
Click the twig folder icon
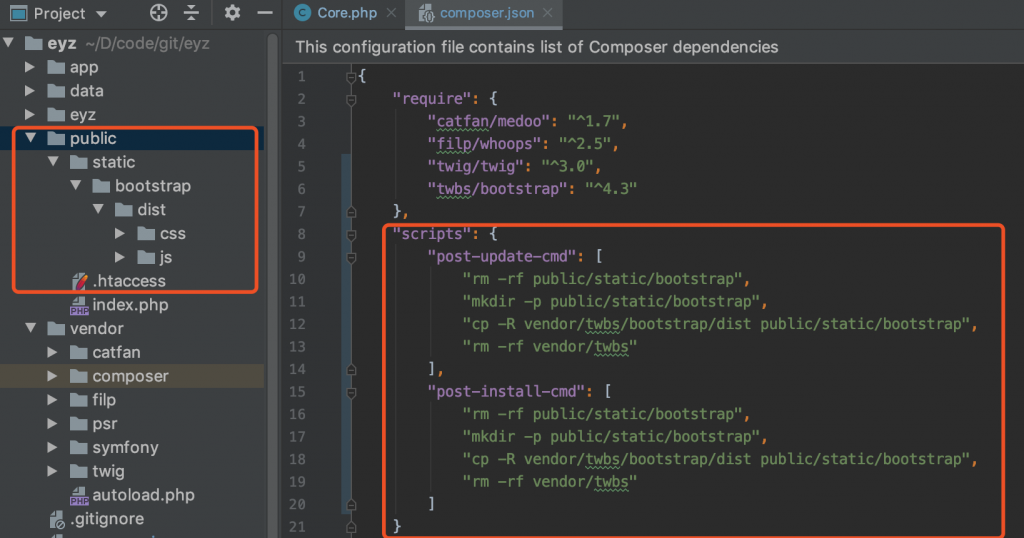pos(79,471)
